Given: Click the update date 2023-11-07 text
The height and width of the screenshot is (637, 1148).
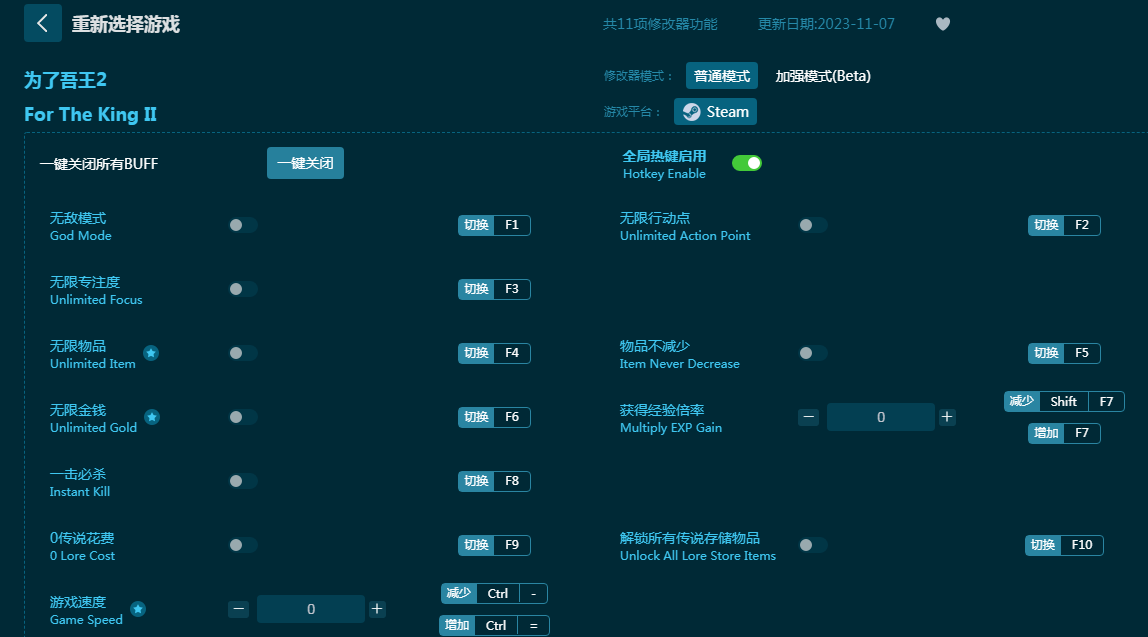Looking at the screenshot, I should pos(826,24).
